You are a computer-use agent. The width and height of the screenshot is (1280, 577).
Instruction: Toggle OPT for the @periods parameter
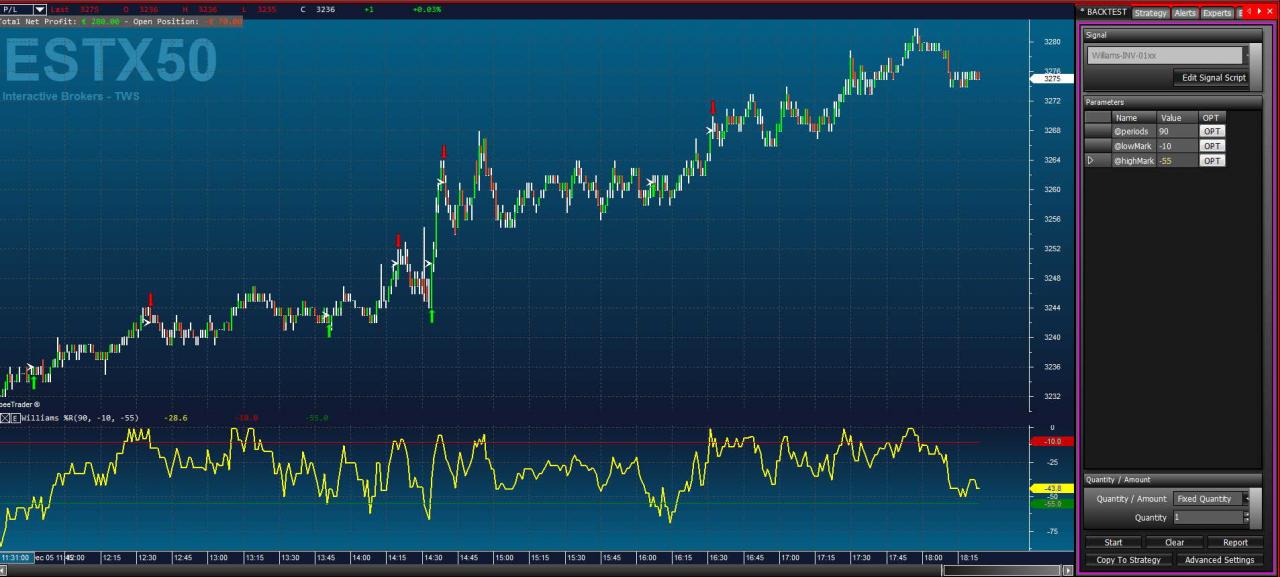coord(1212,131)
